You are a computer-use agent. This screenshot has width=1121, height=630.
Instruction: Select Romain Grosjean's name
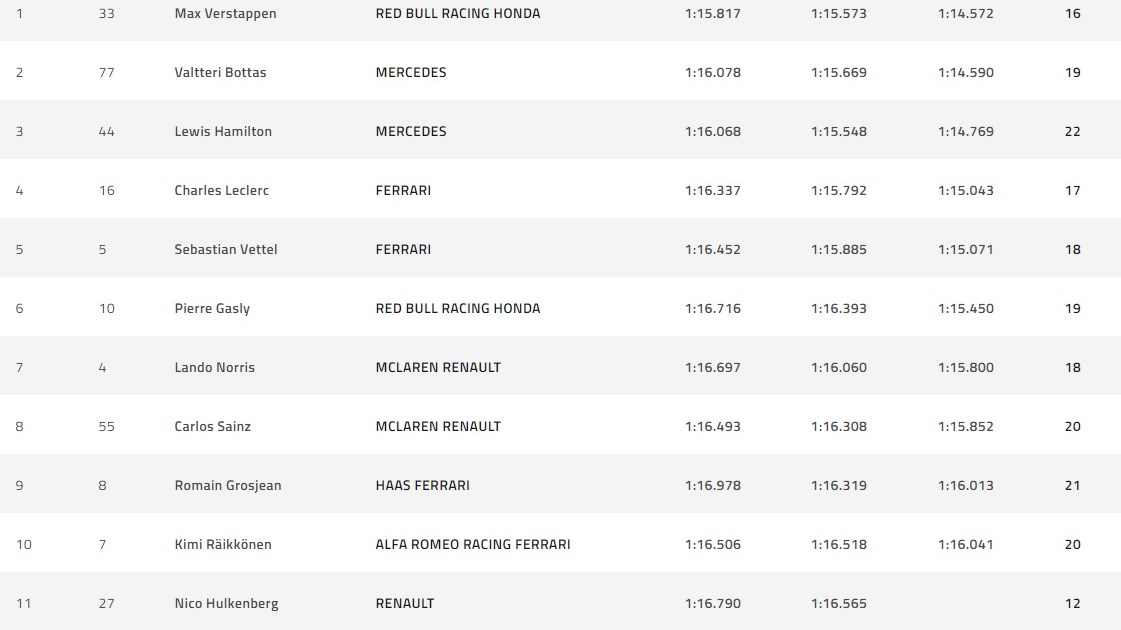(x=227, y=486)
